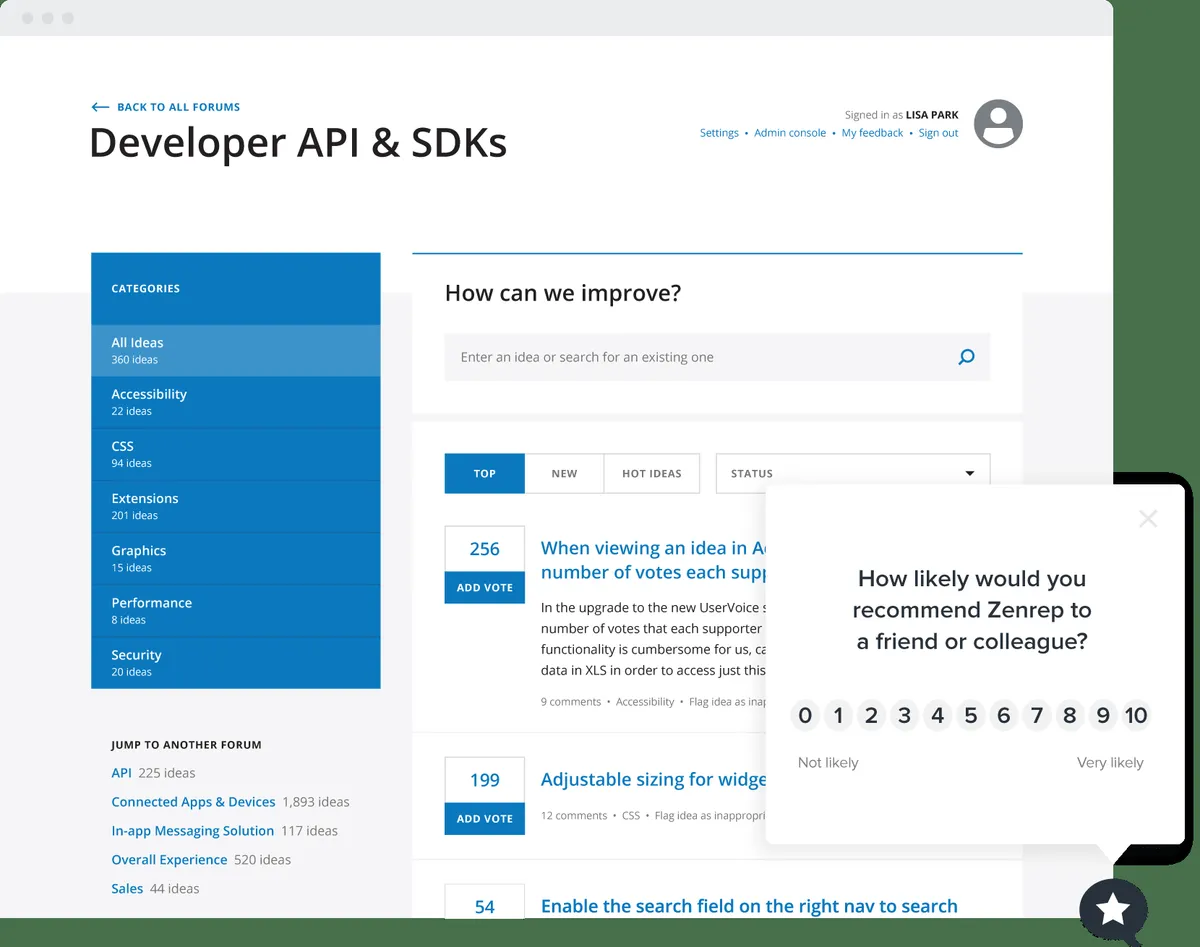This screenshot has width=1200, height=947.
Task: Select rating 0 in the survey
Action: (x=805, y=715)
